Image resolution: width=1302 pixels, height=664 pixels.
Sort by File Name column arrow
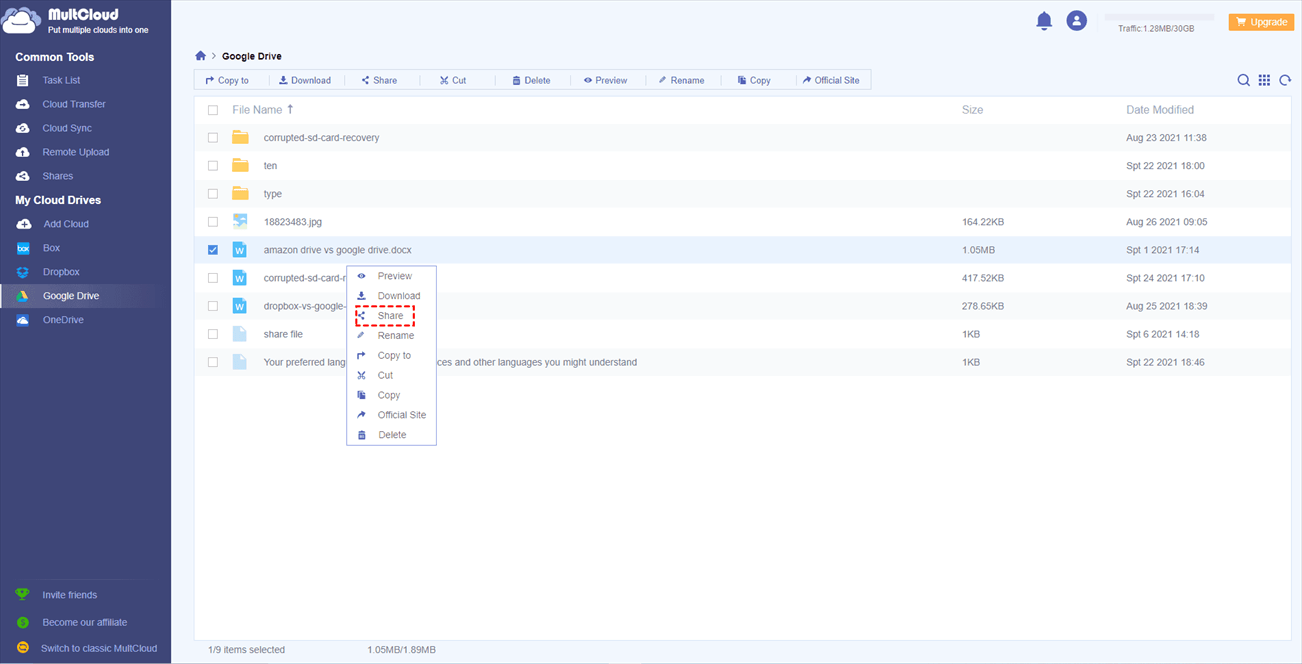[x=290, y=109]
